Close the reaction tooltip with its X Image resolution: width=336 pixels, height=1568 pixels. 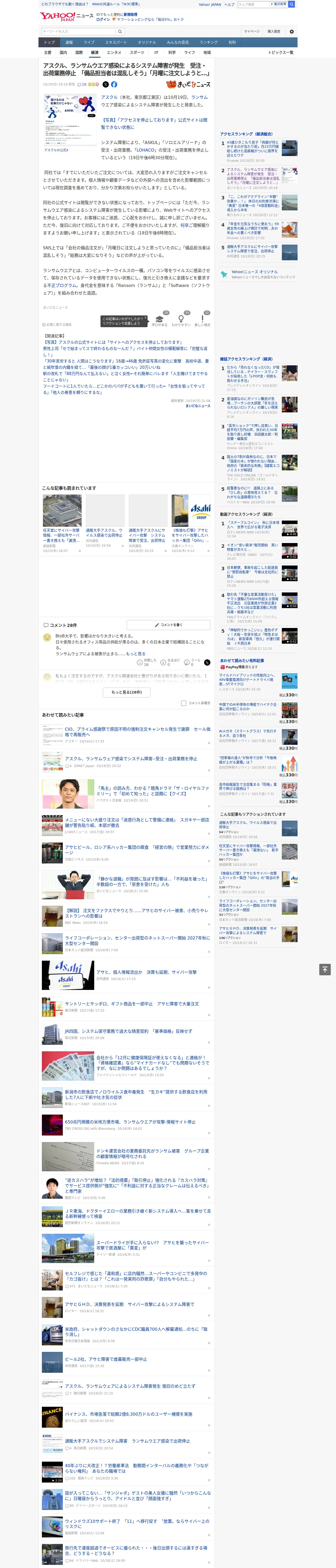pyautogui.click(x=146, y=318)
